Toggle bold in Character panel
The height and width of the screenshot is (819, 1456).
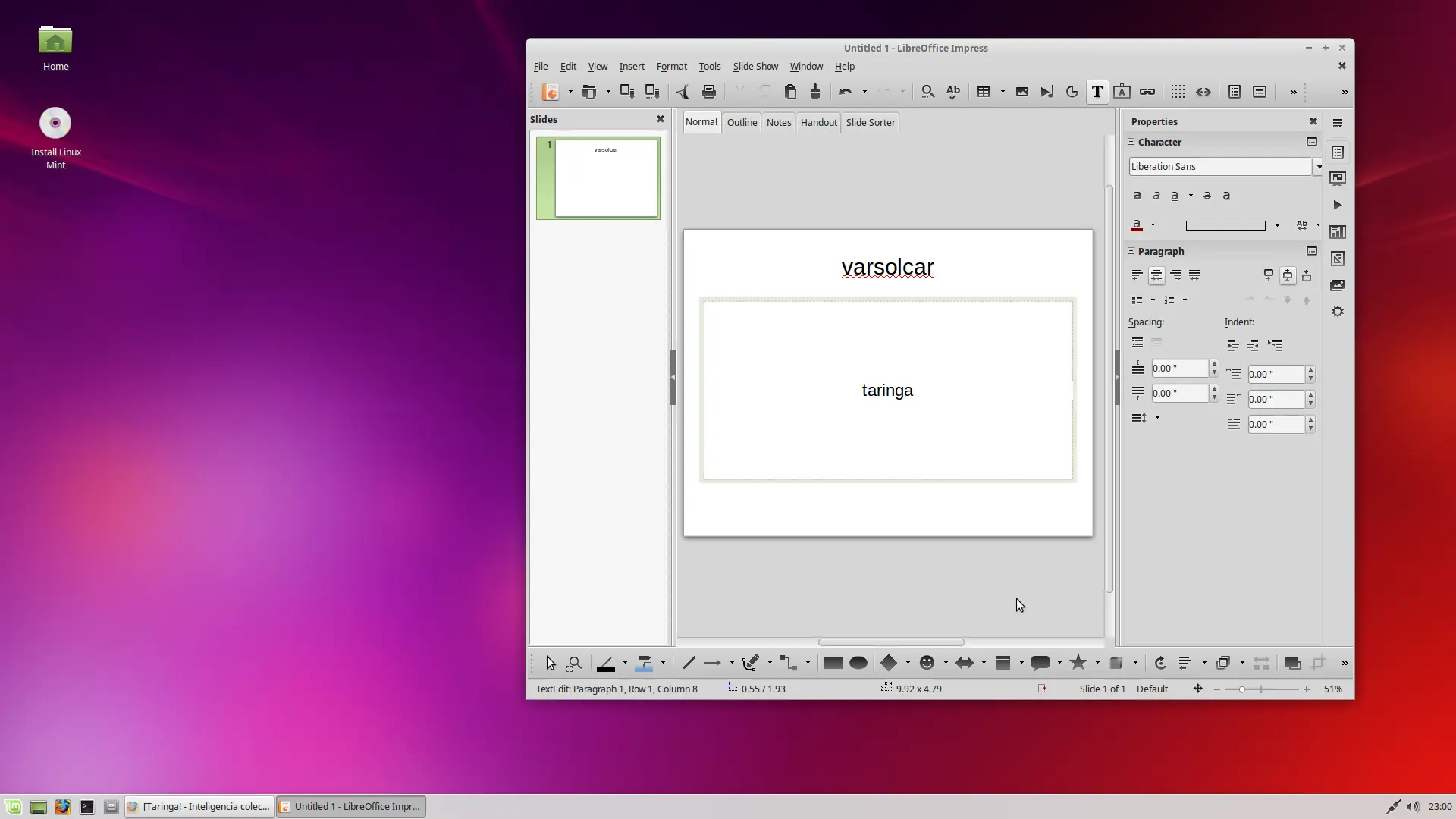coord(1137,196)
